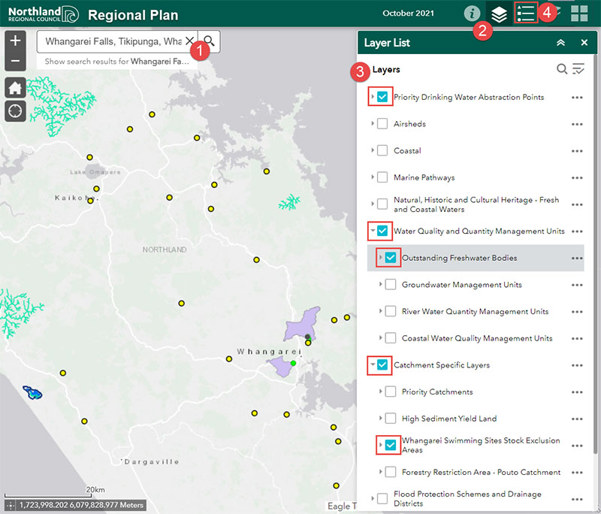Click the October 2021 date text
Viewport: 601px width, 514px height.
click(408, 13)
